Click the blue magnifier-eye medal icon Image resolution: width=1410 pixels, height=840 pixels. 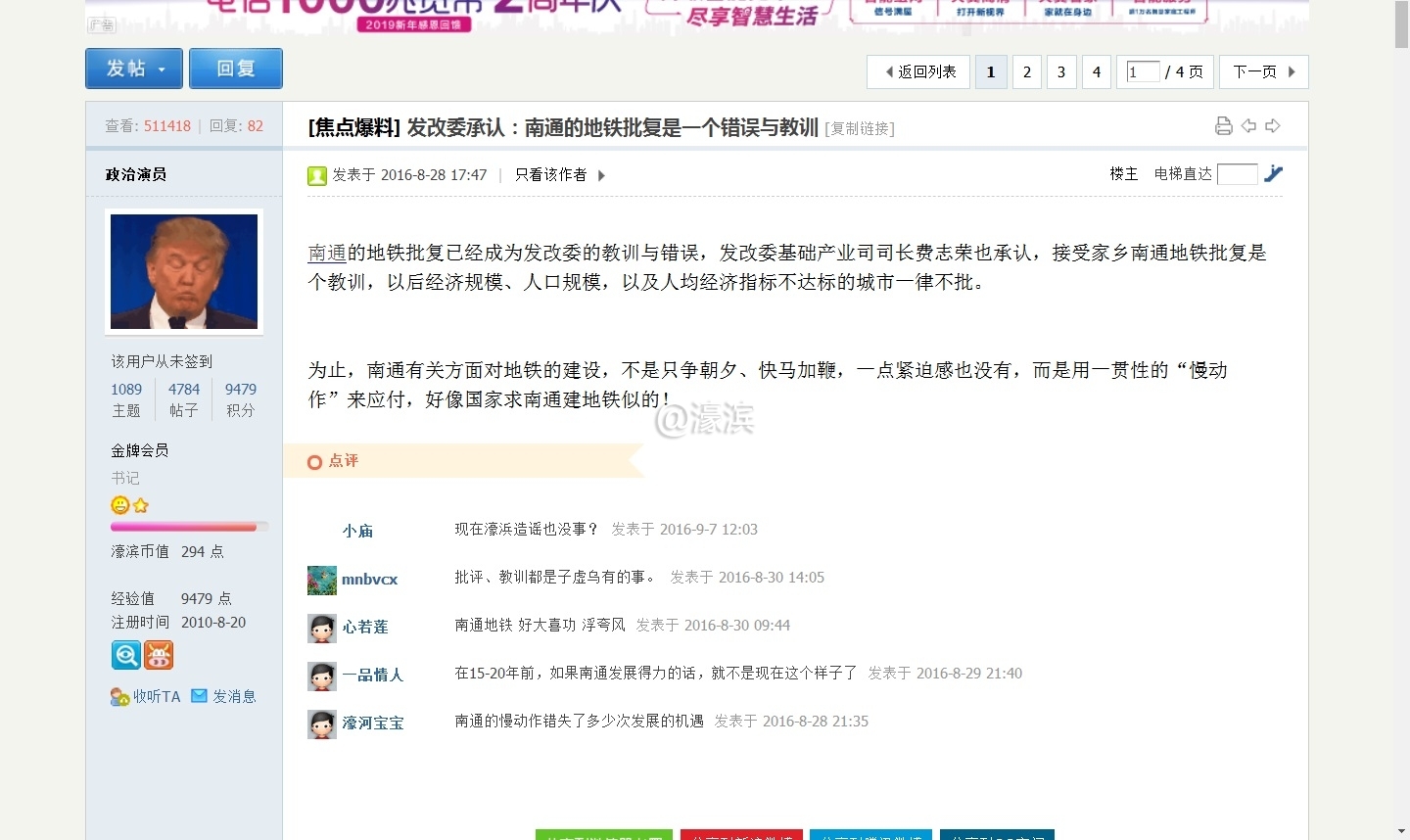pos(126,655)
